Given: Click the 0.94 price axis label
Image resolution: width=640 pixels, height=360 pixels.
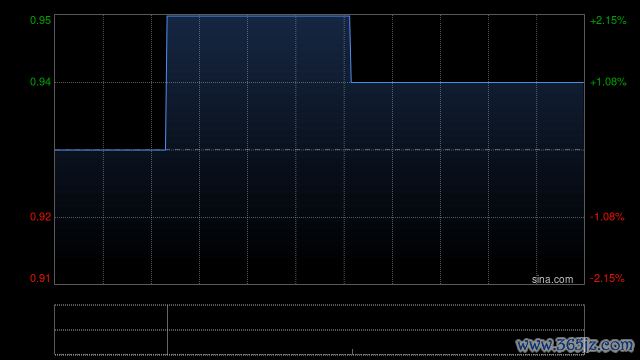Looking at the screenshot, I should 40,82.
